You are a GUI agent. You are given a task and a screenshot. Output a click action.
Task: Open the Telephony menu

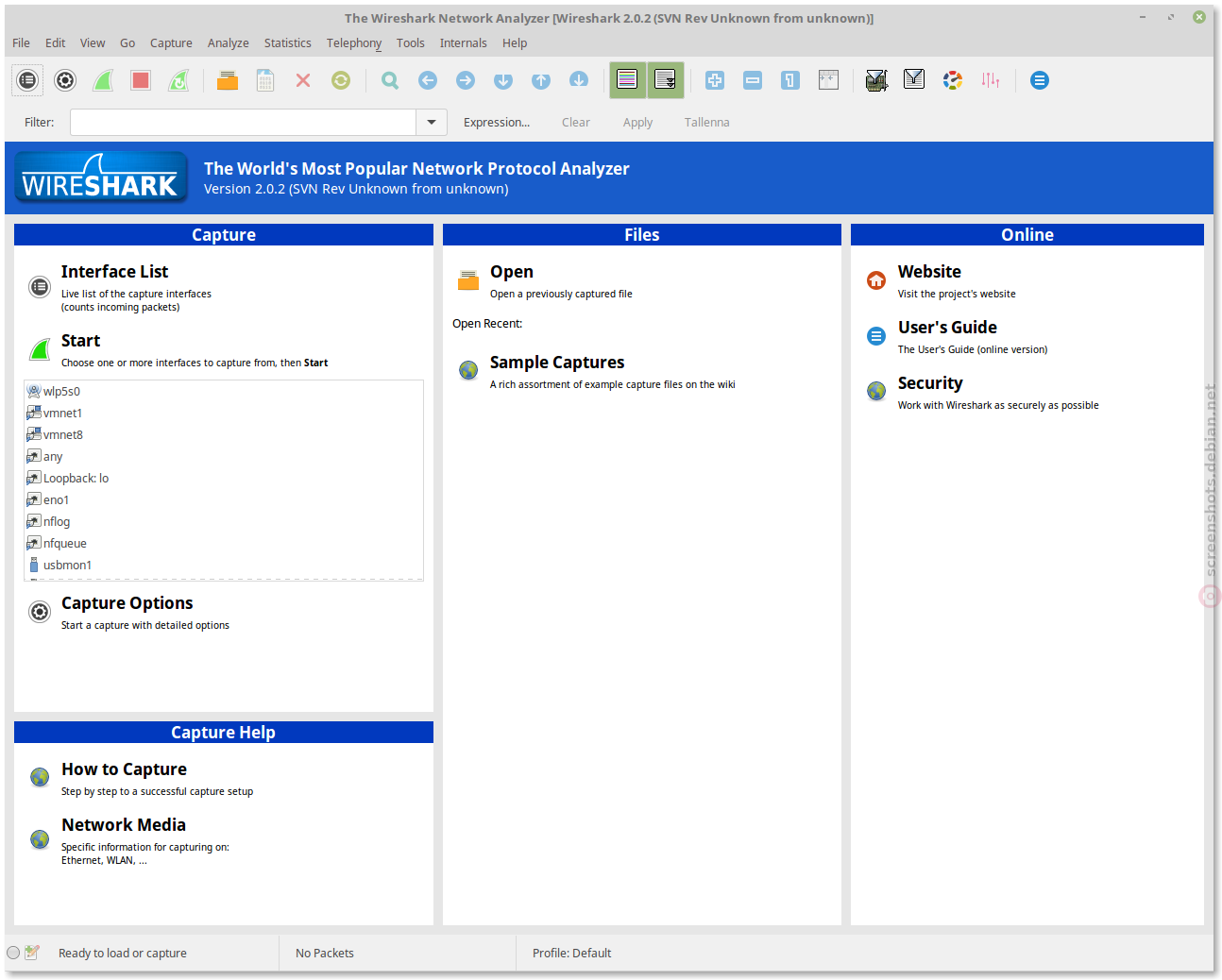pos(354,42)
